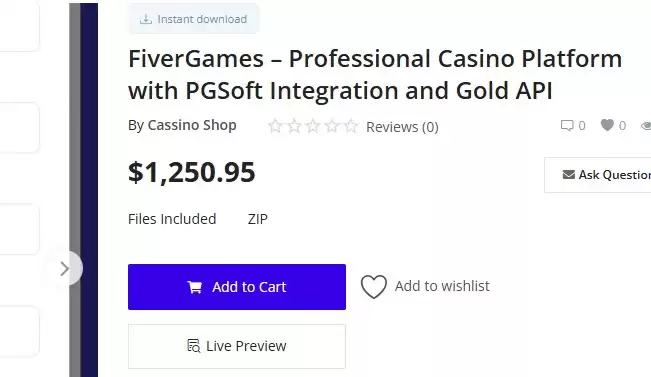Select the third rating star
The height and width of the screenshot is (377, 651).
click(x=313, y=126)
